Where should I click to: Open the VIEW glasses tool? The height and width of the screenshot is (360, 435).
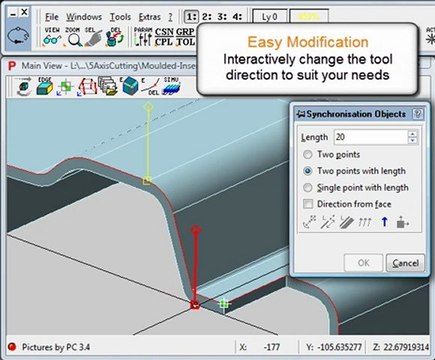tap(51, 36)
